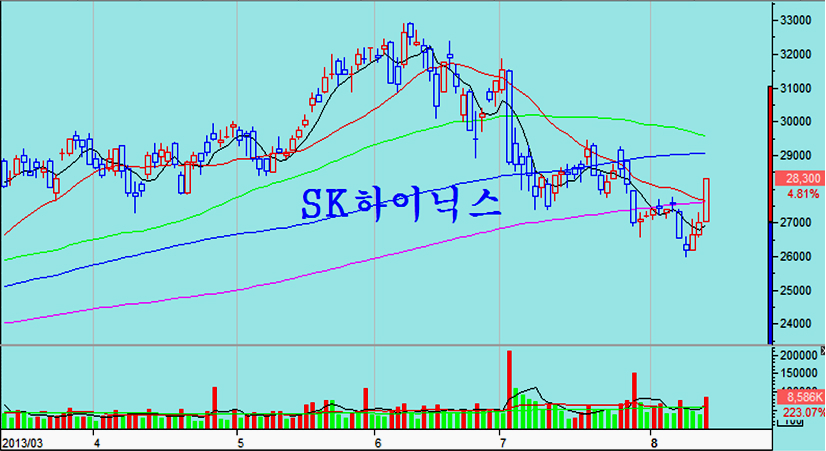Click the tallest red volume bar at month 7

click(x=509, y=380)
